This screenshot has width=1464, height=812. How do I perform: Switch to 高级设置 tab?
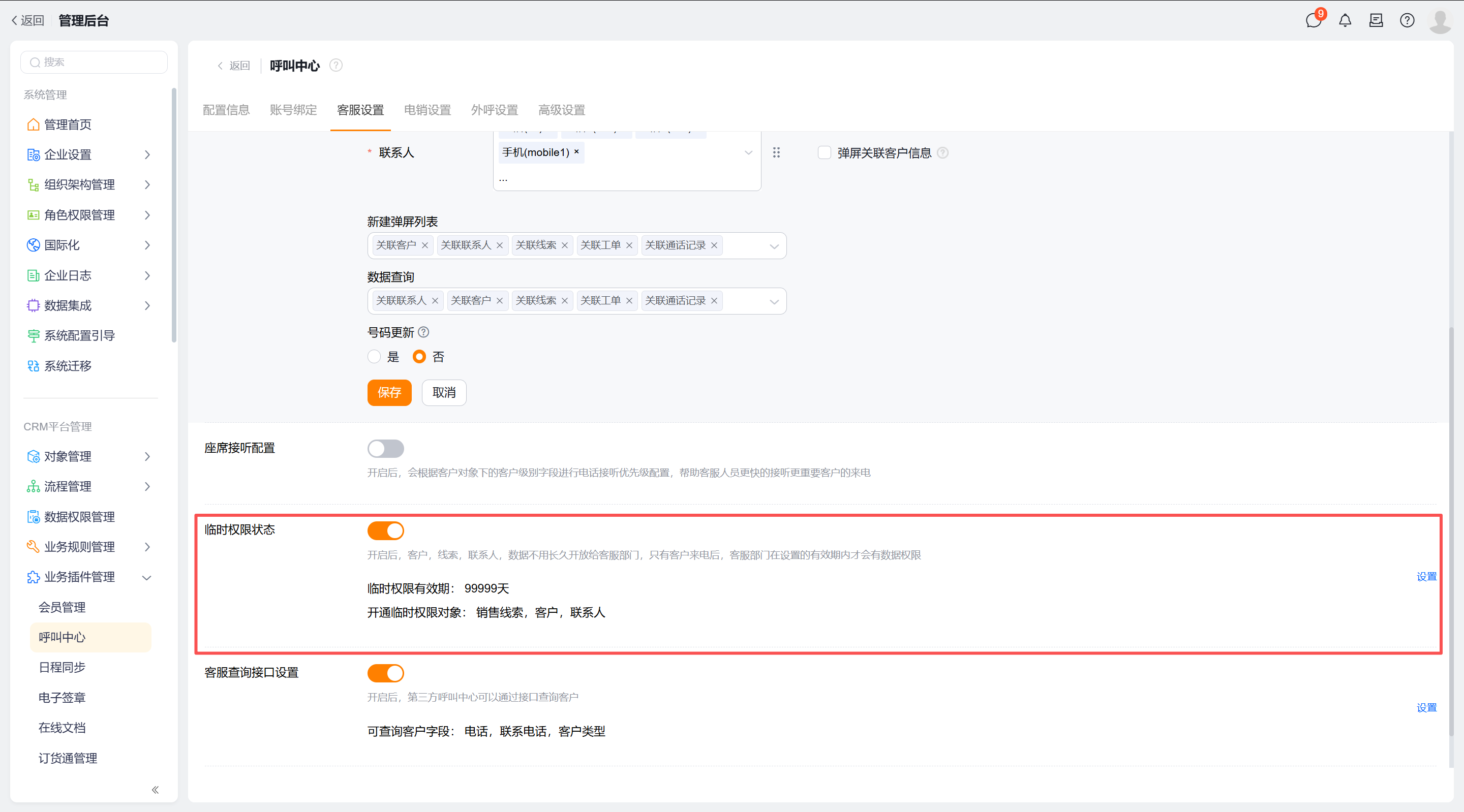click(x=562, y=110)
